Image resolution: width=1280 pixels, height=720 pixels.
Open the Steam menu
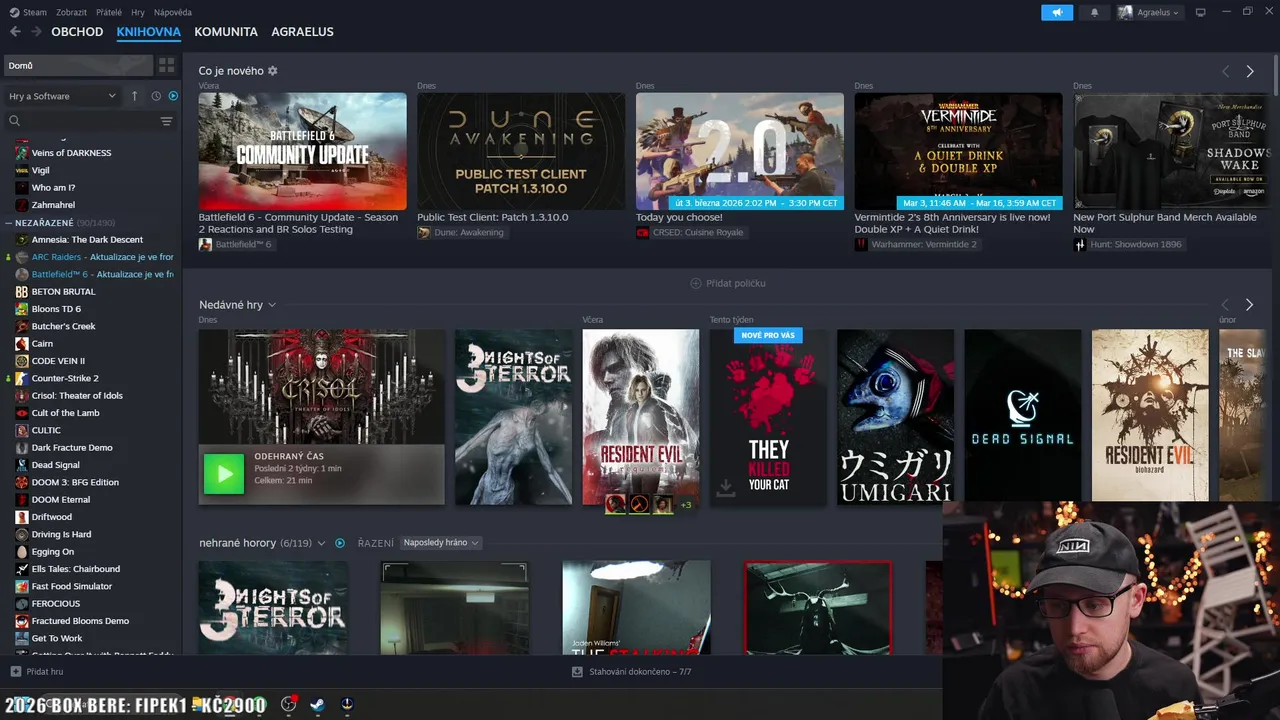[28, 12]
